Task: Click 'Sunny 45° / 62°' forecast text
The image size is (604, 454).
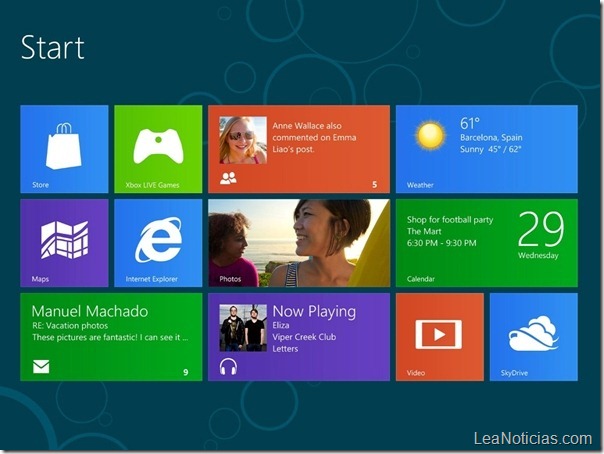Action: pos(491,149)
